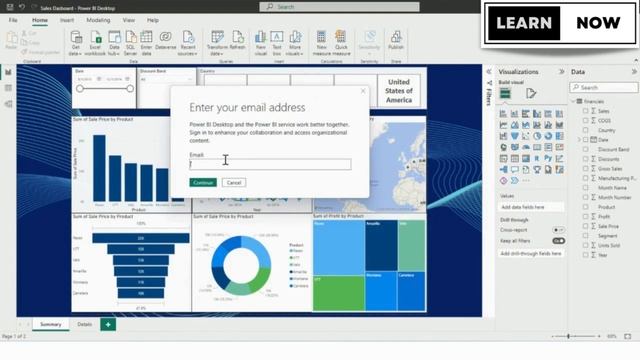Image resolution: width=640 pixels, height=360 pixels.
Task: Switch to the Details page tab
Action: 84,324
